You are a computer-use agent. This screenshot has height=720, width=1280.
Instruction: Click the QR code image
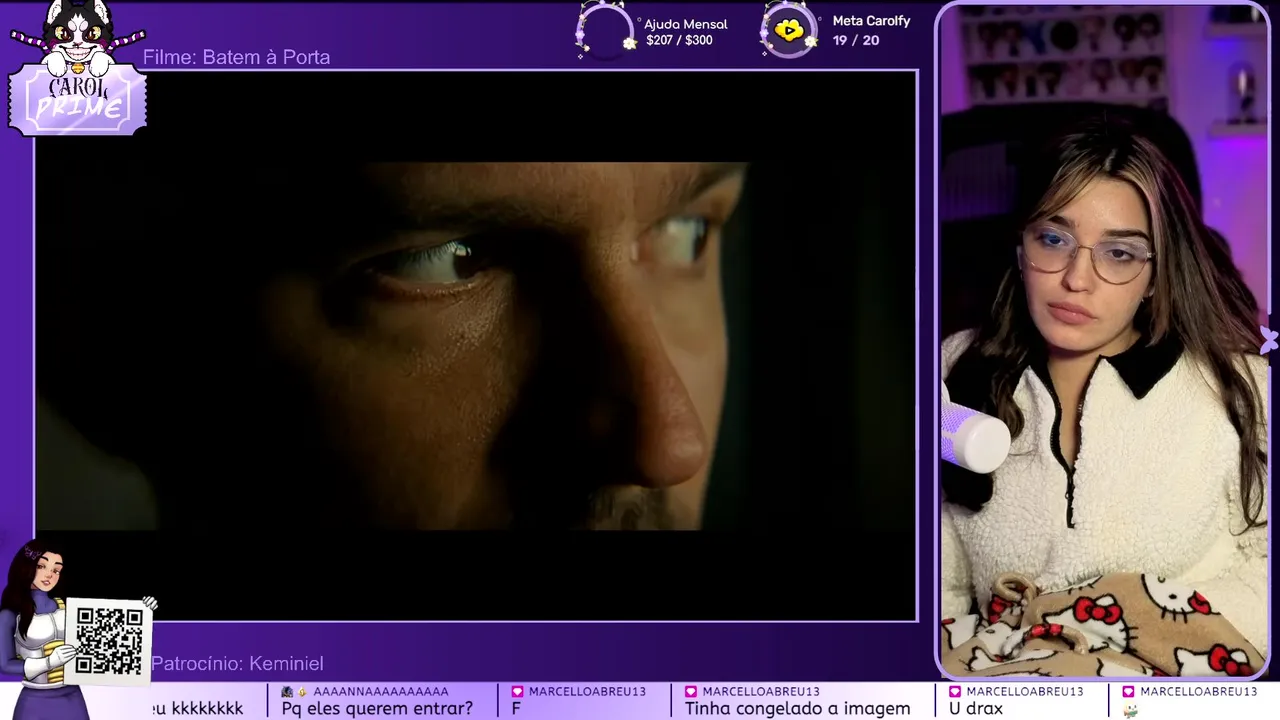pos(108,640)
